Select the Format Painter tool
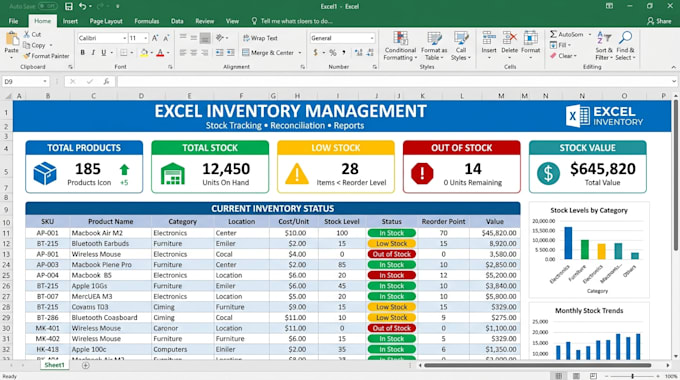Viewport: 680px width, 380px height. [x=46, y=56]
